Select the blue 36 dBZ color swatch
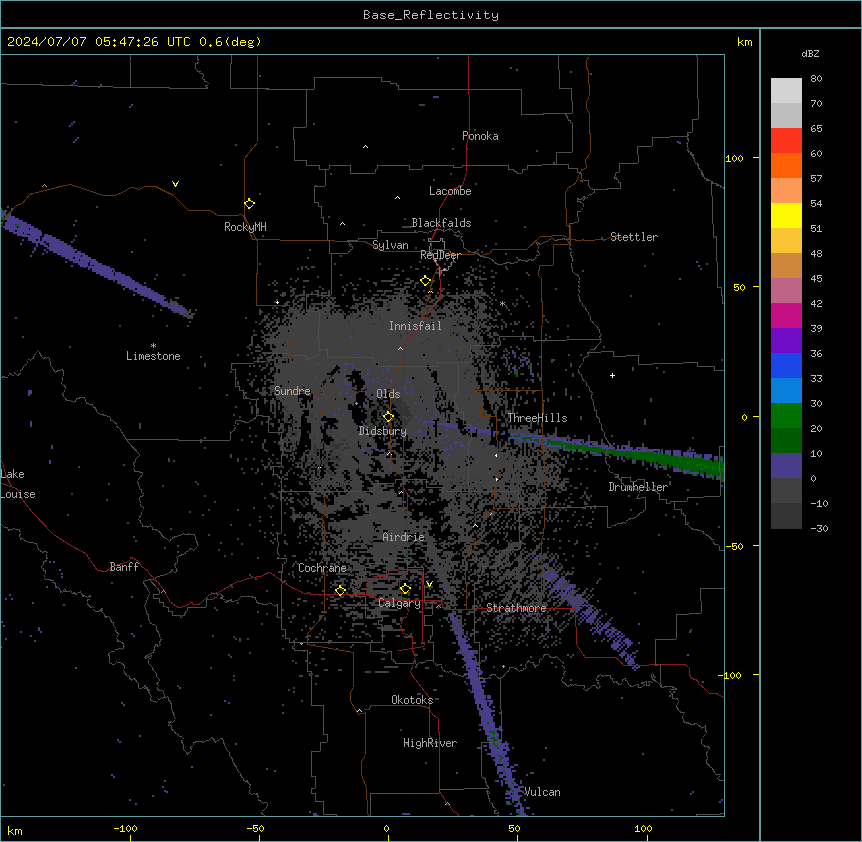 [786, 365]
